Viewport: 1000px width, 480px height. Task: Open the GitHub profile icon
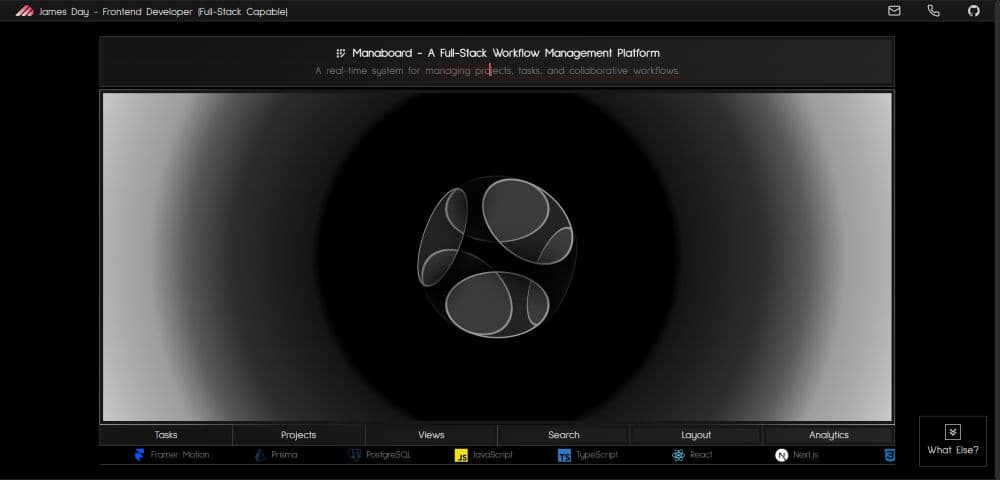point(973,11)
